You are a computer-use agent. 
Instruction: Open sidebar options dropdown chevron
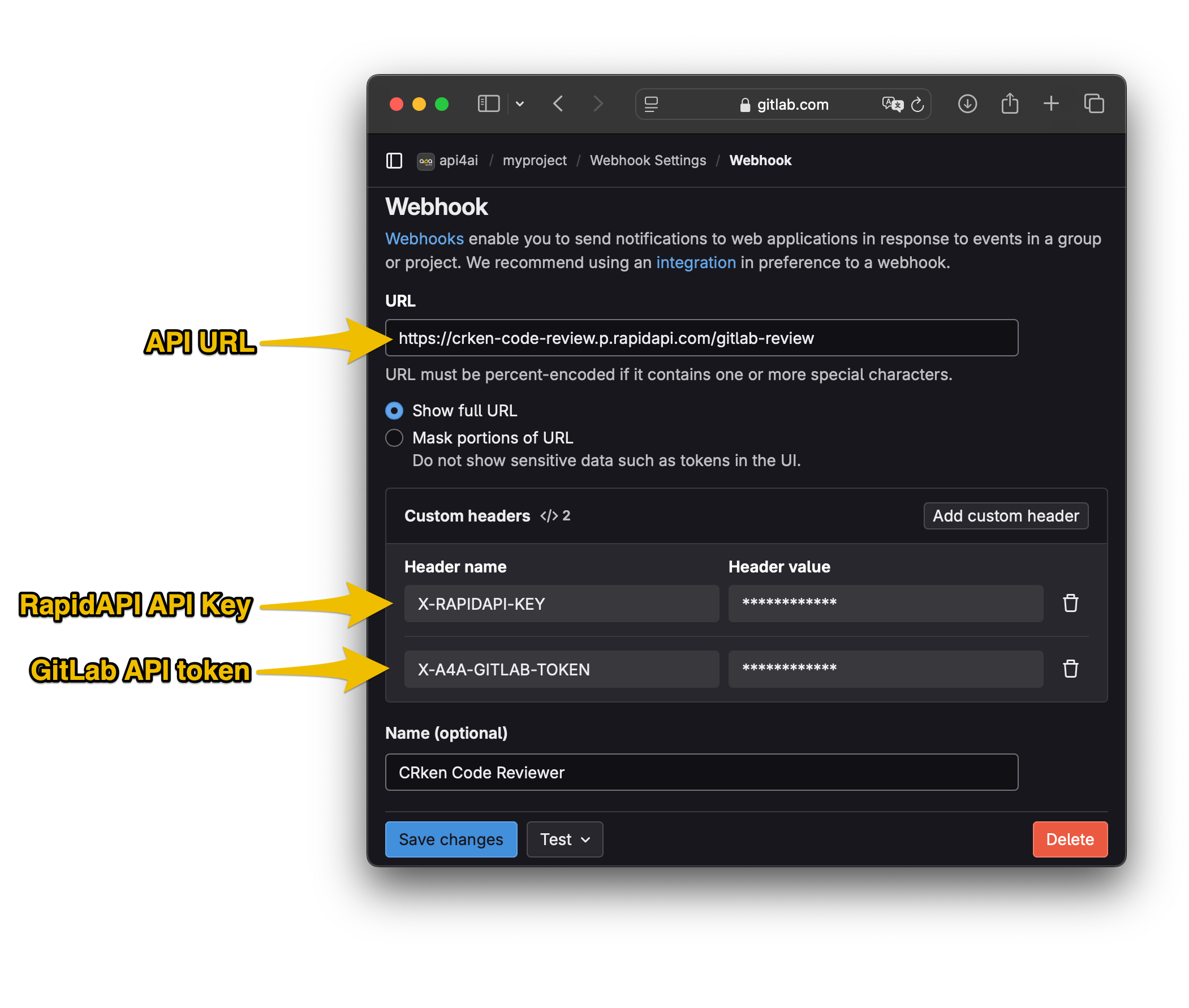point(519,104)
